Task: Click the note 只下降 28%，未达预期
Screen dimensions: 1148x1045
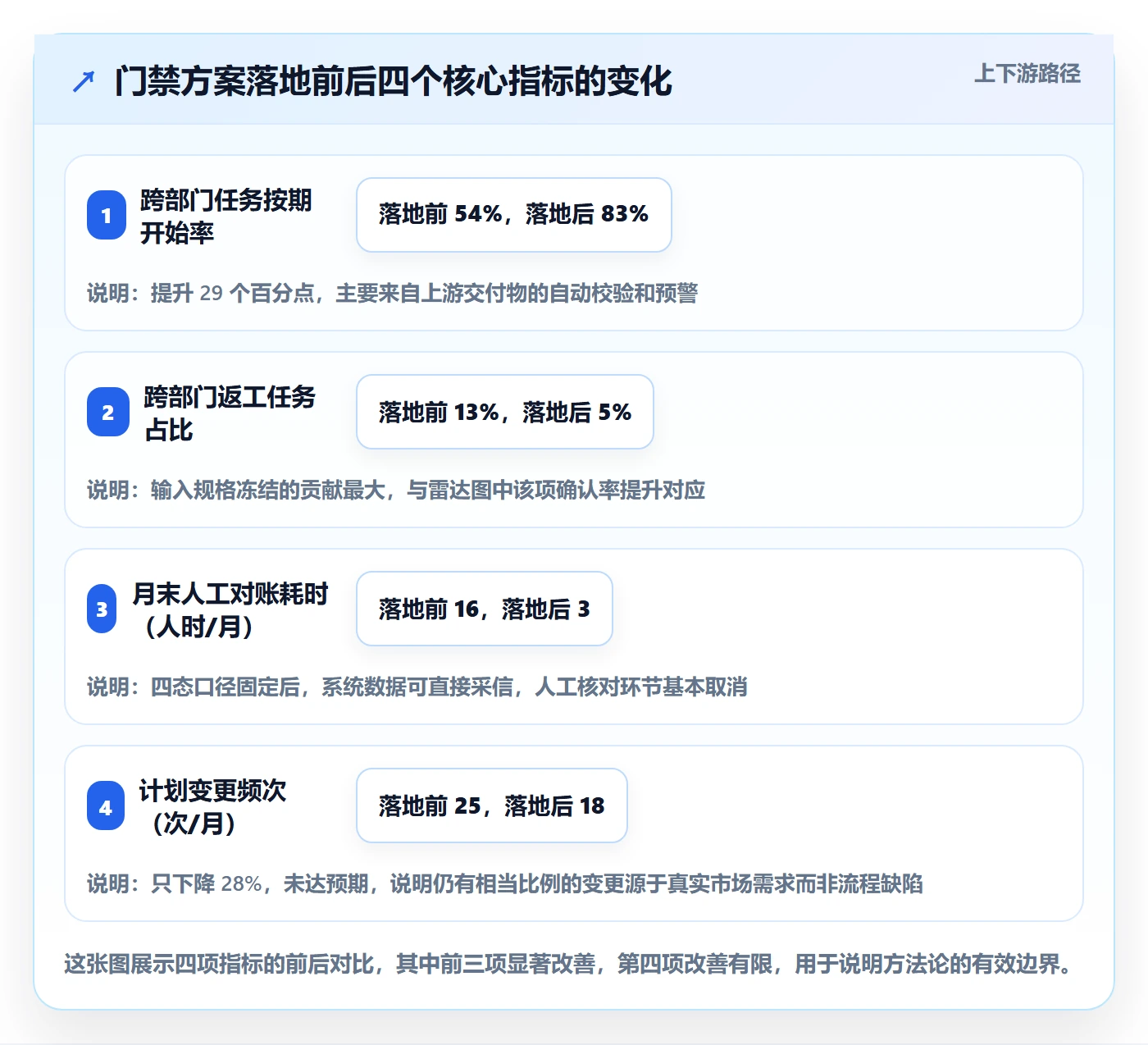Action: coord(505,883)
